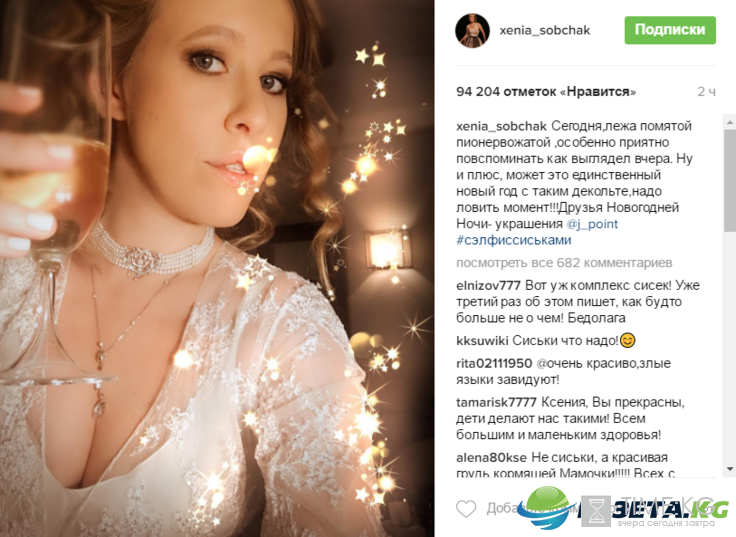Open commenter rita02111950 profile
Image resolution: width=736 pixels, height=537 pixels.
point(494,363)
